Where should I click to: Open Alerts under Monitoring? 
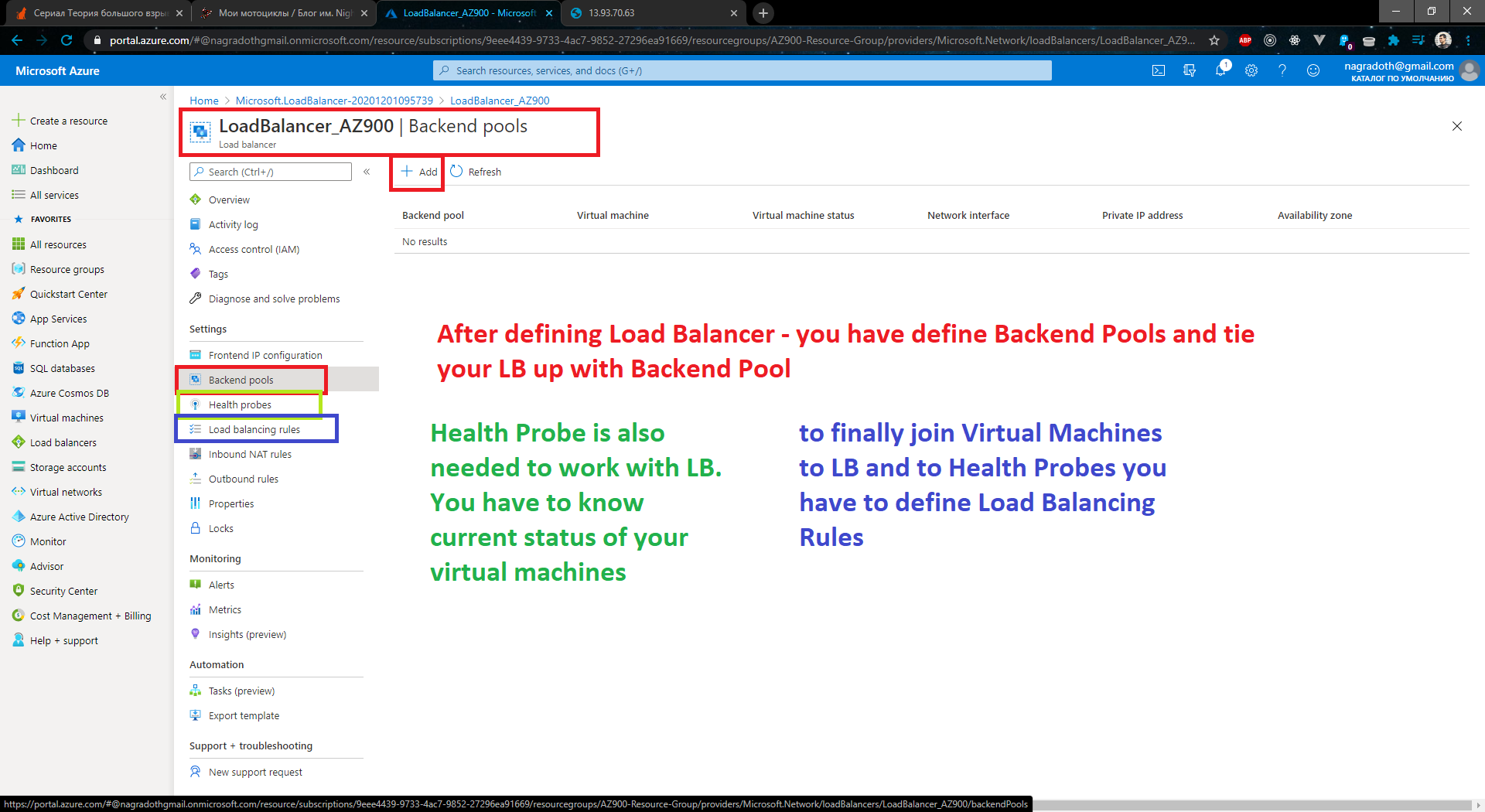point(212,585)
